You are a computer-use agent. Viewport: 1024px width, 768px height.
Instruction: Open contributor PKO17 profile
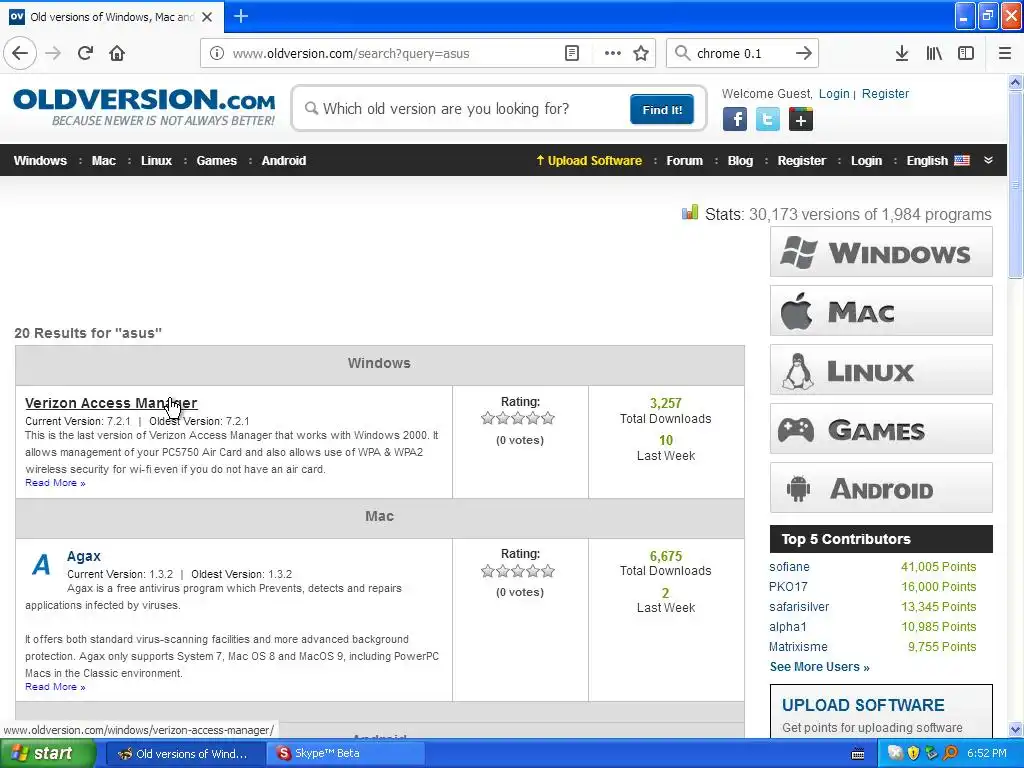[x=788, y=586]
